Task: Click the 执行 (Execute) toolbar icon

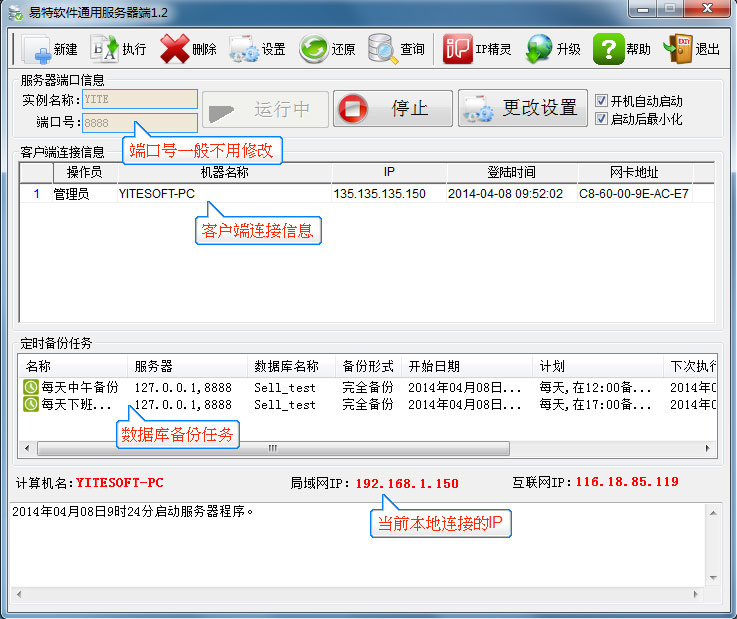Action: [104, 49]
